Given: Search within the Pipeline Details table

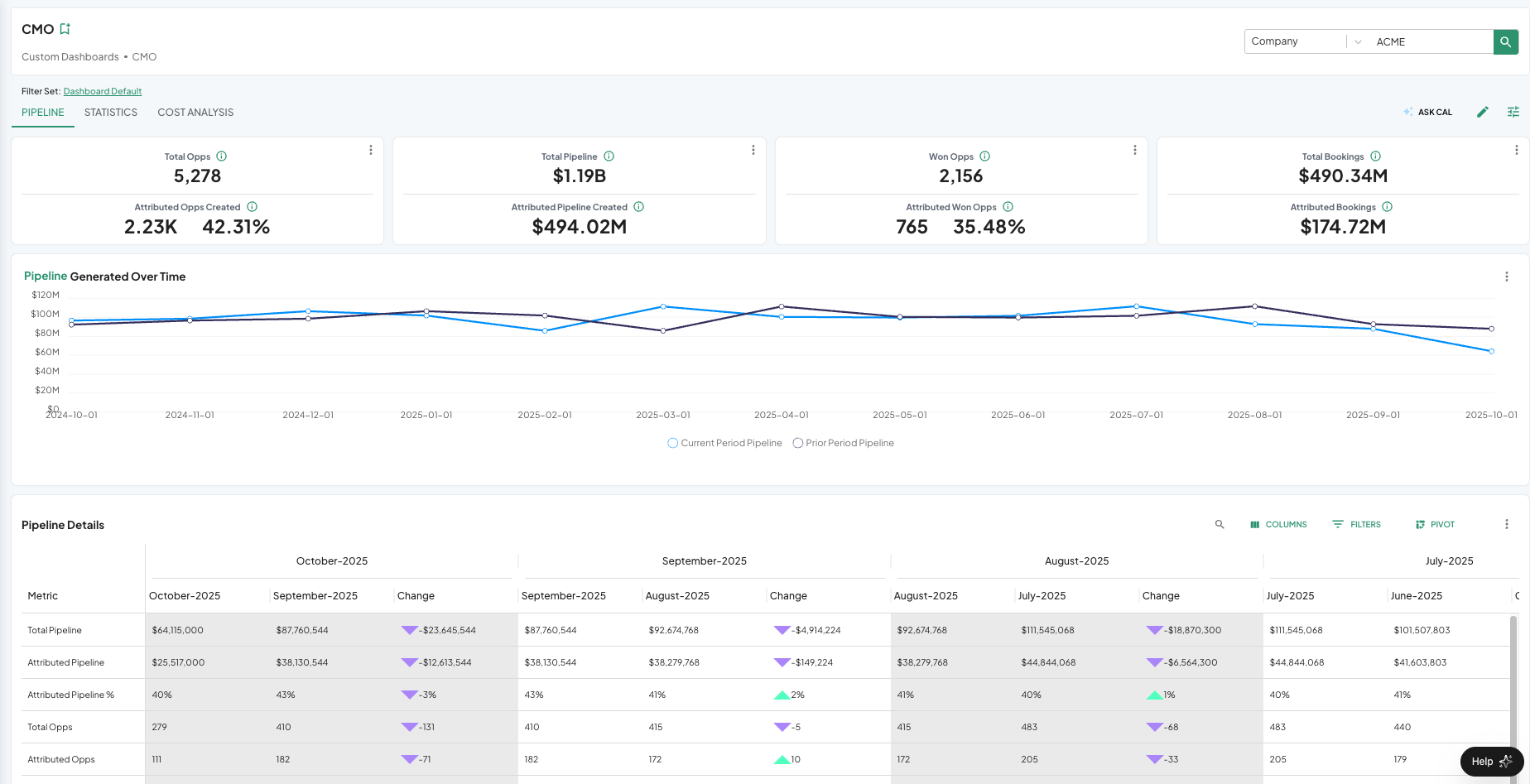Looking at the screenshot, I should [x=1219, y=524].
